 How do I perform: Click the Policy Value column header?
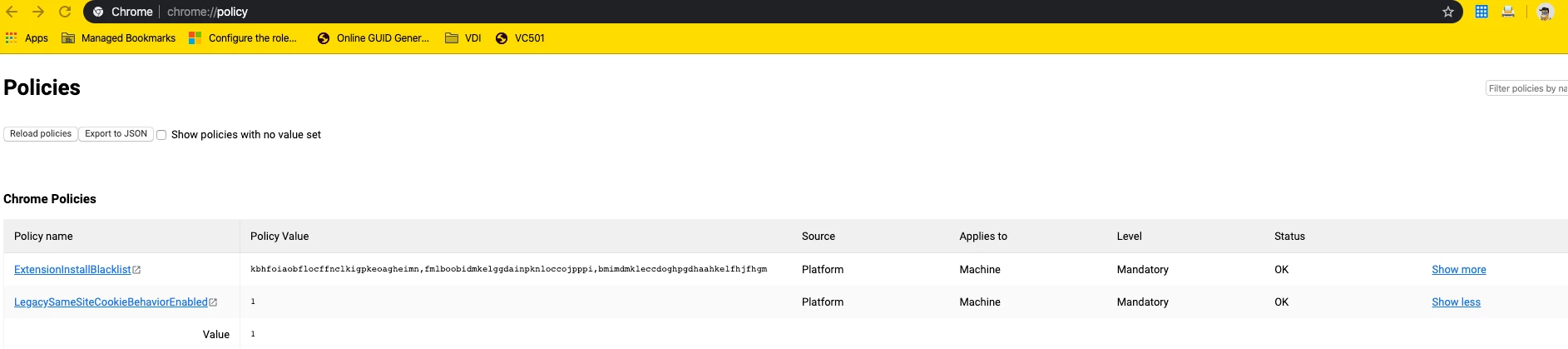[x=279, y=237]
